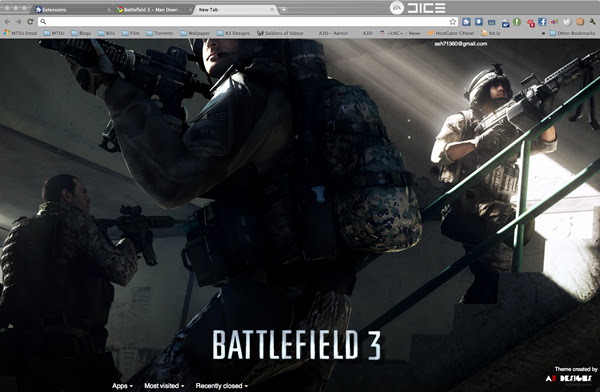Close the New Tab tab

pyautogui.click(x=272, y=10)
